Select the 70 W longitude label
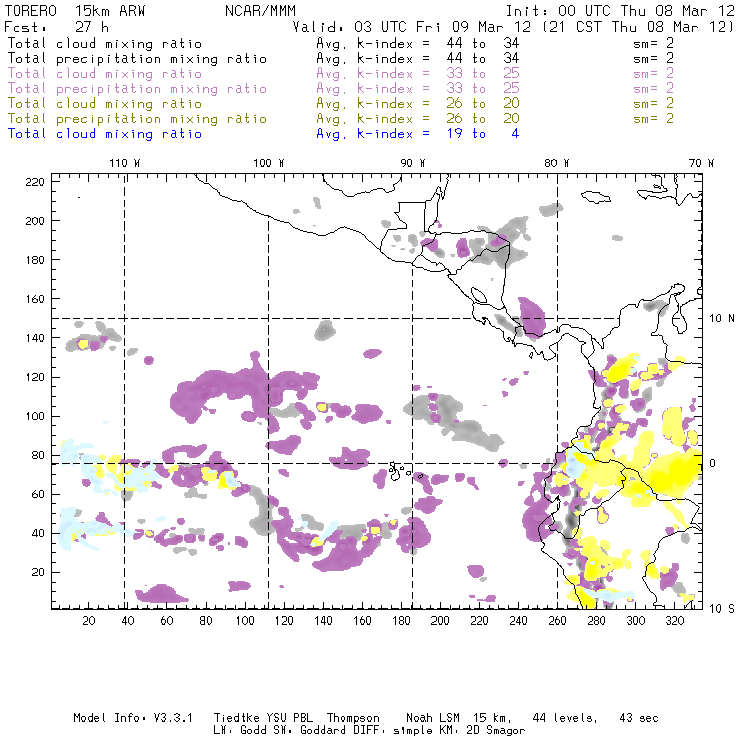 [701, 163]
